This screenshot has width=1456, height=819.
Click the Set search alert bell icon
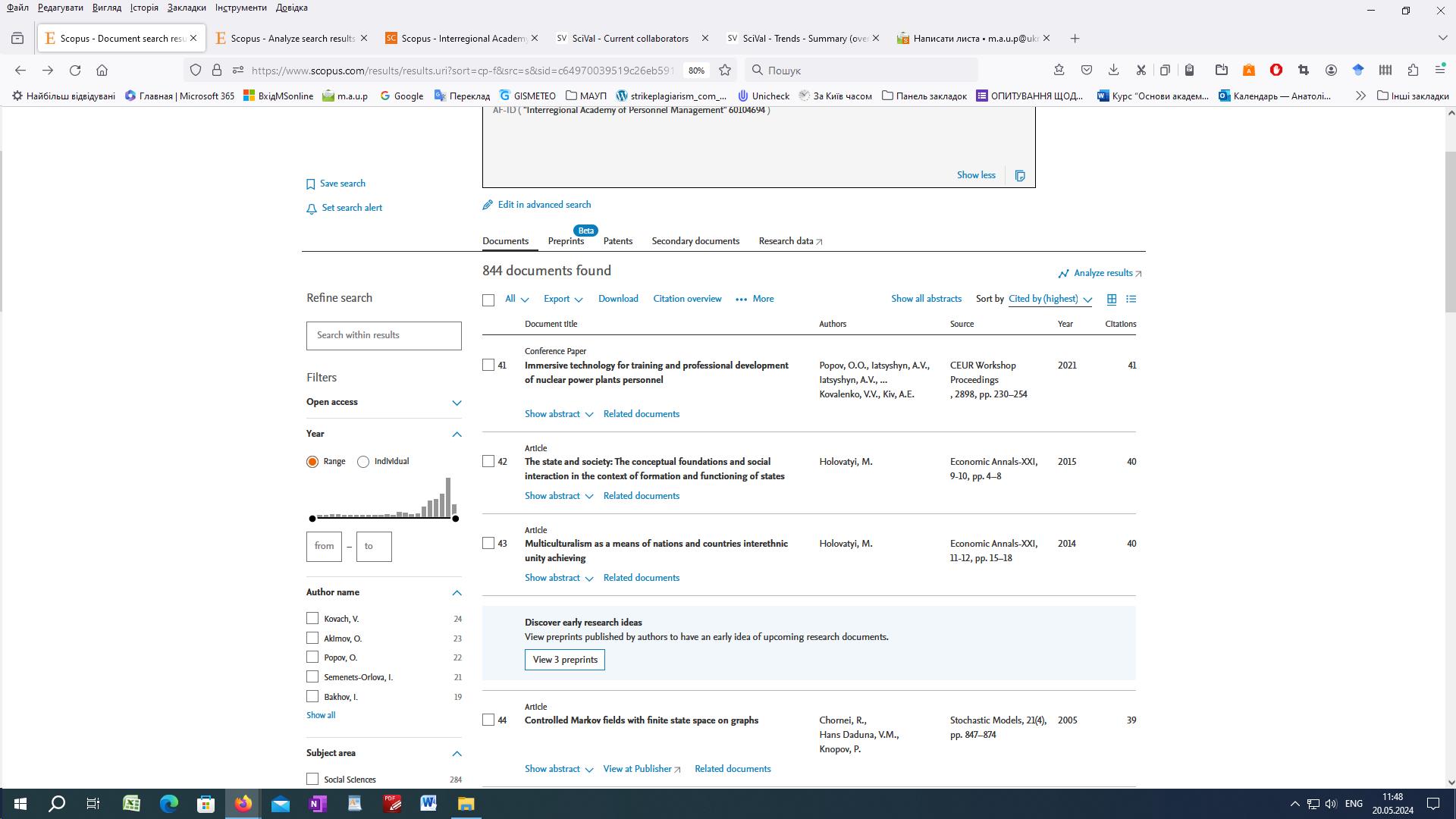[x=311, y=209]
